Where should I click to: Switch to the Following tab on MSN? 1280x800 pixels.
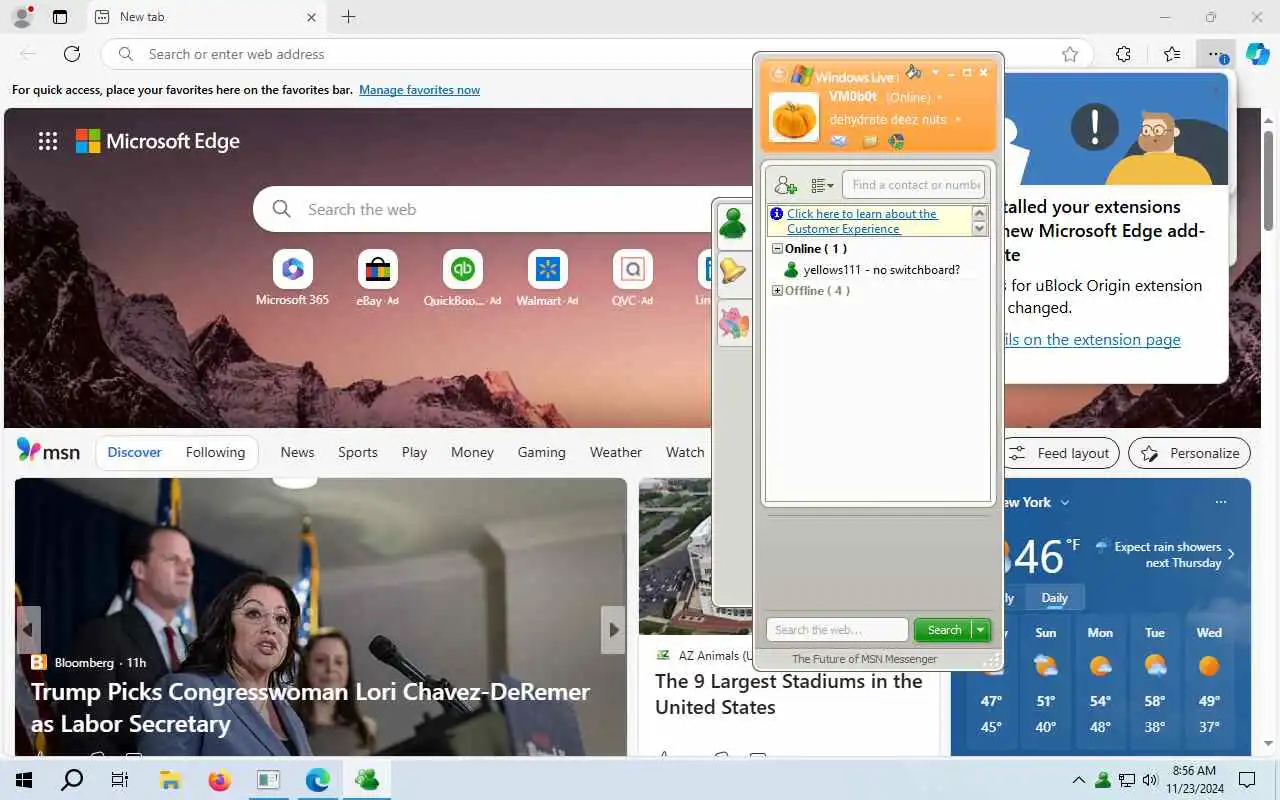coord(215,452)
